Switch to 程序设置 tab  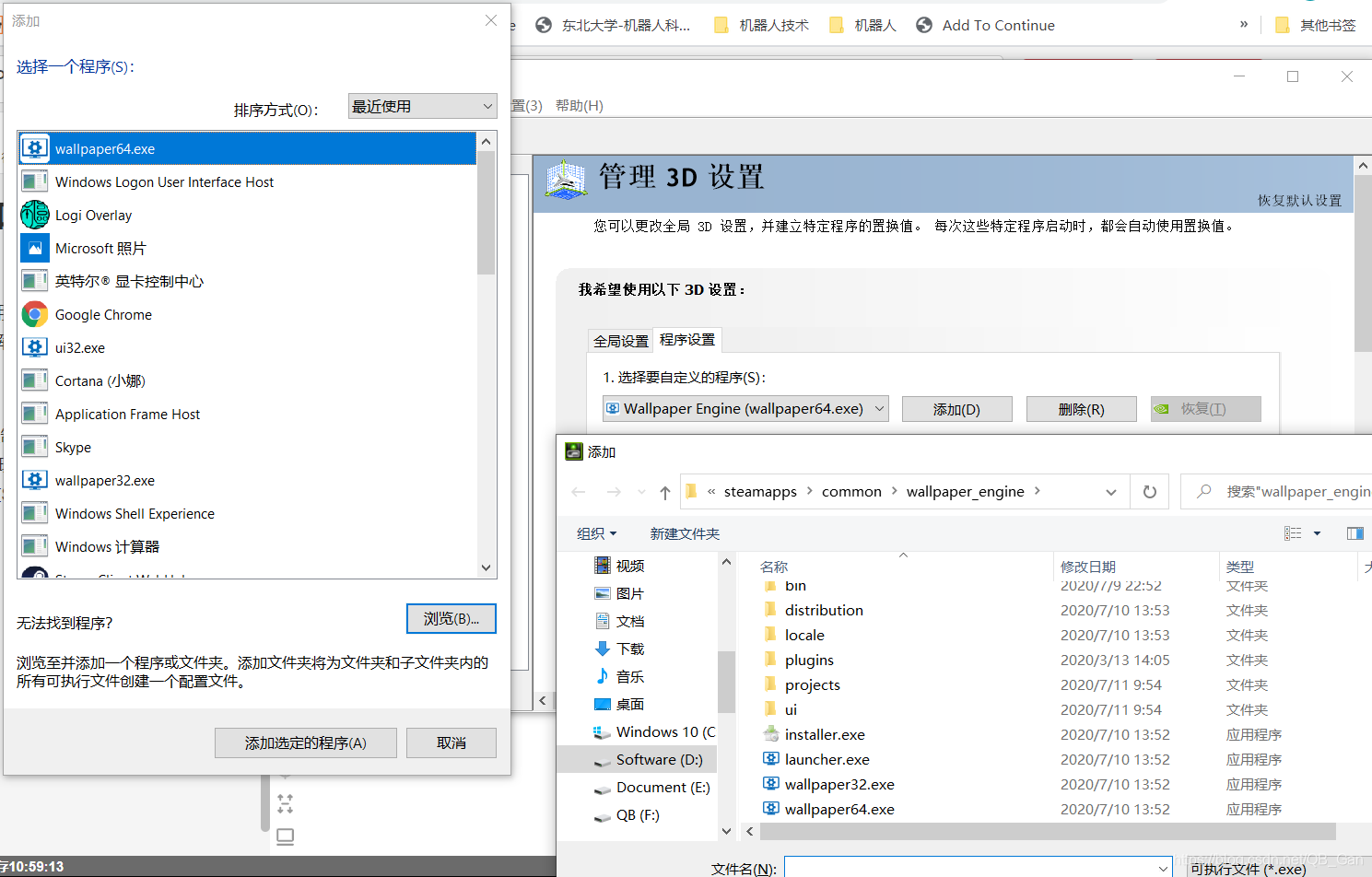[687, 339]
